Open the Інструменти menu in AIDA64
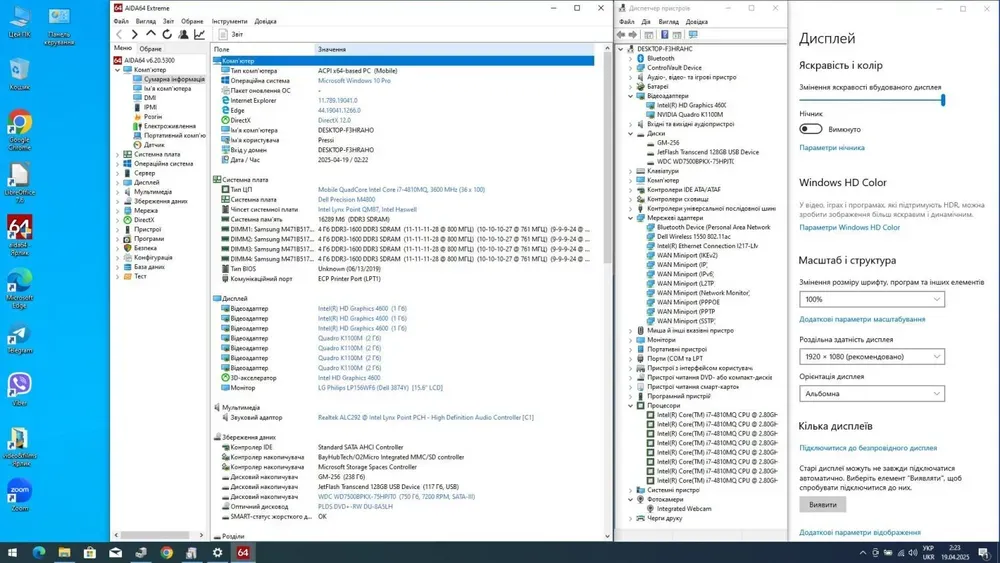Image resolution: width=1000 pixels, height=563 pixels. point(229,21)
